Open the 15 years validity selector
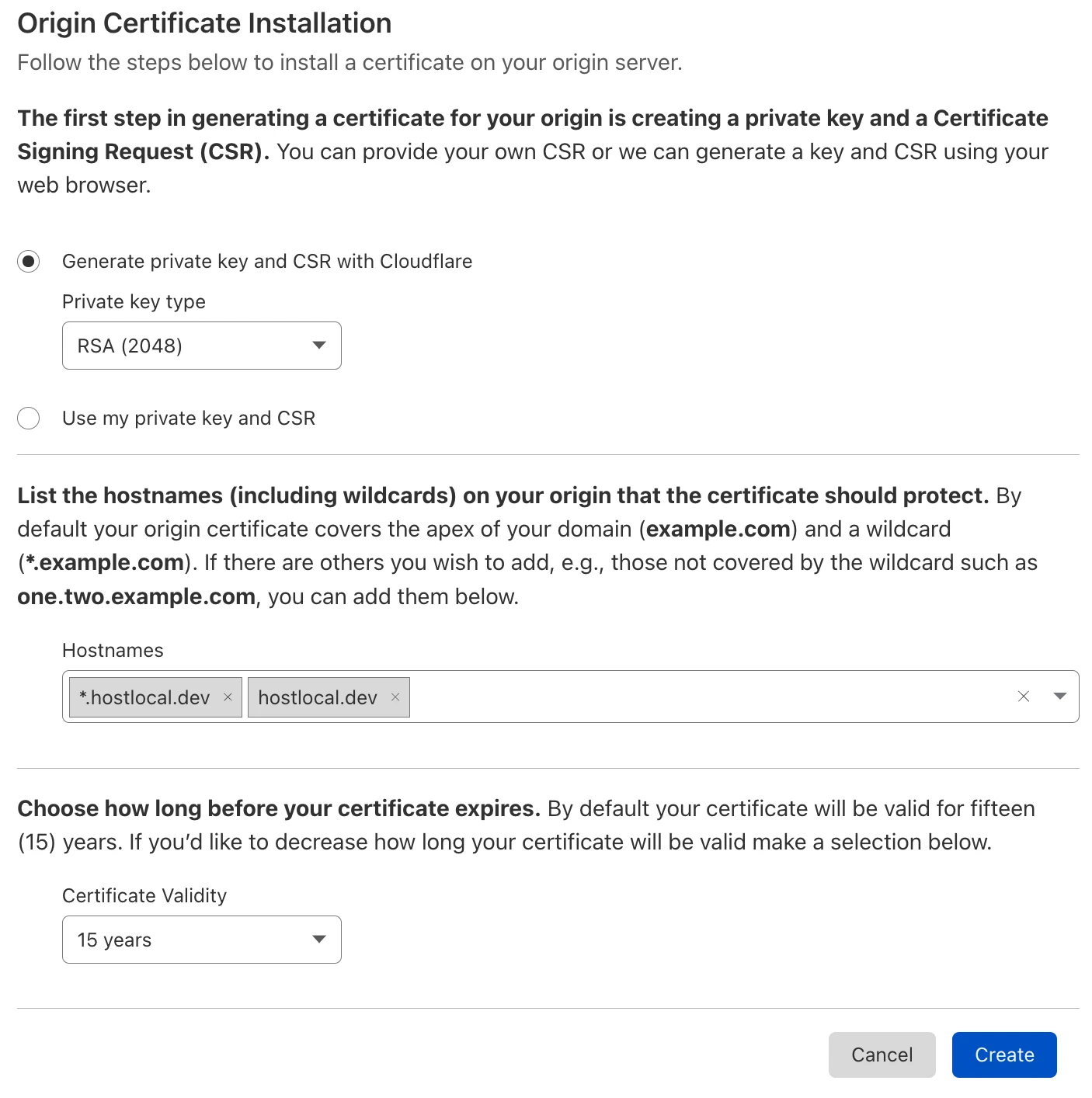Image resolution: width=1092 pixels, height=1098 pixels. click(x=201, y=940)
